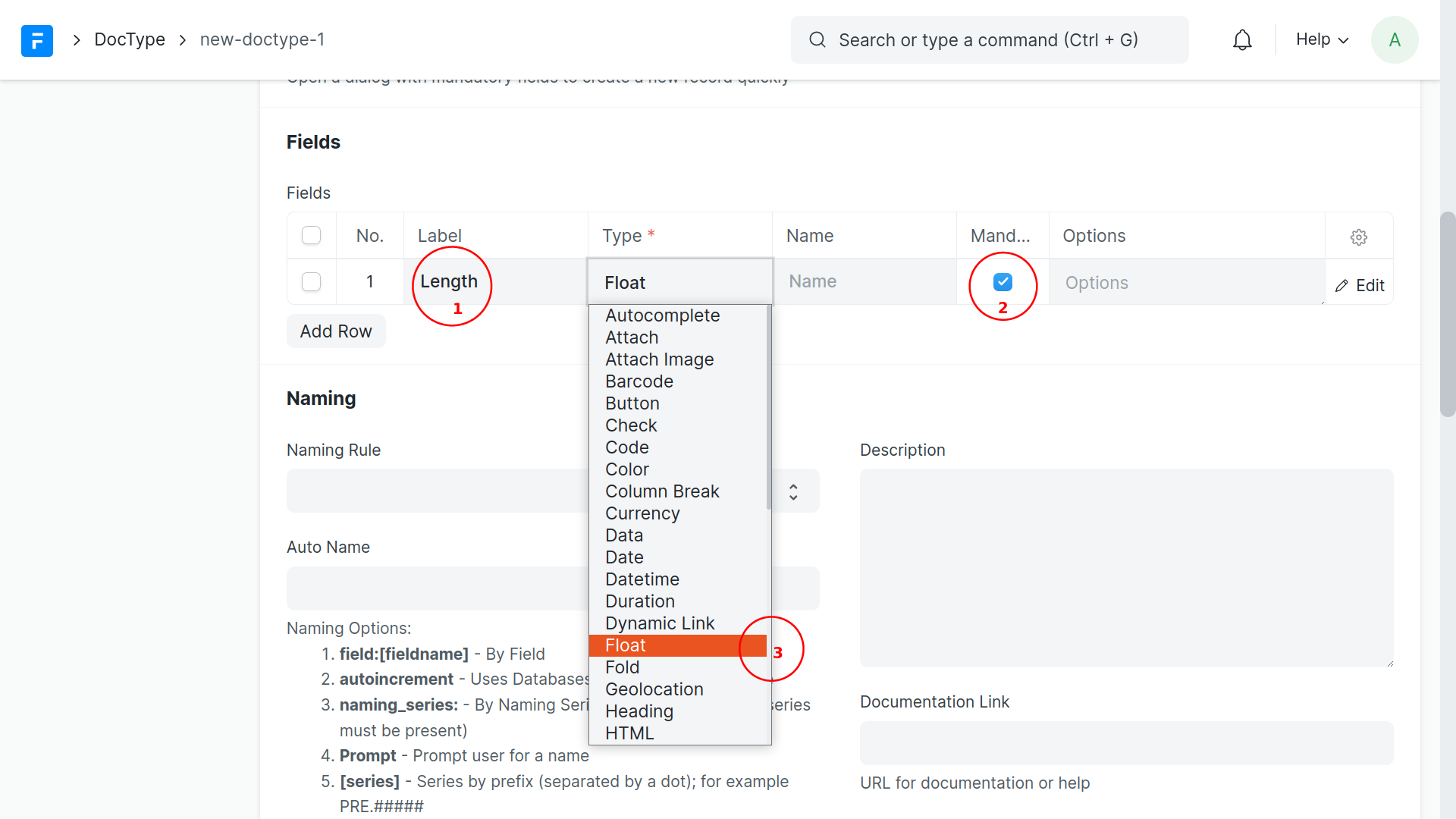Click the pencil Edit icon in row 1
This screenshot has width=1456, height=819.
tap(1342, 286)
